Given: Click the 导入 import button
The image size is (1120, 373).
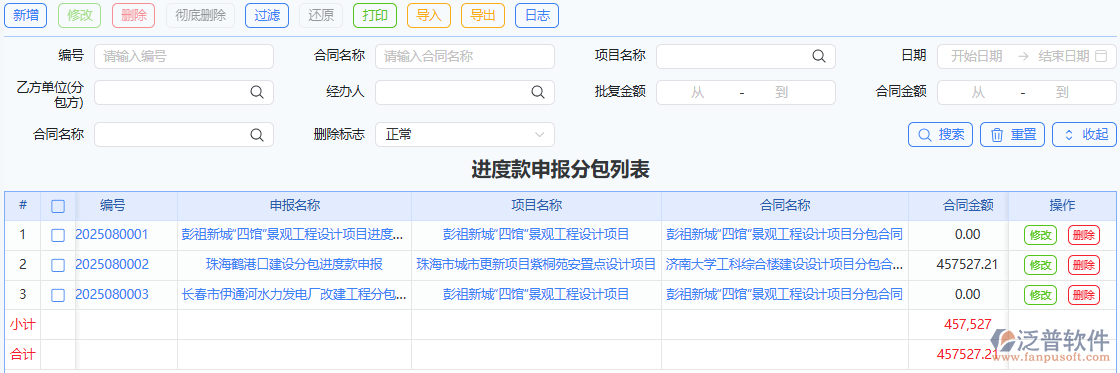Looking at the screenshot, I should pos(429,15).
